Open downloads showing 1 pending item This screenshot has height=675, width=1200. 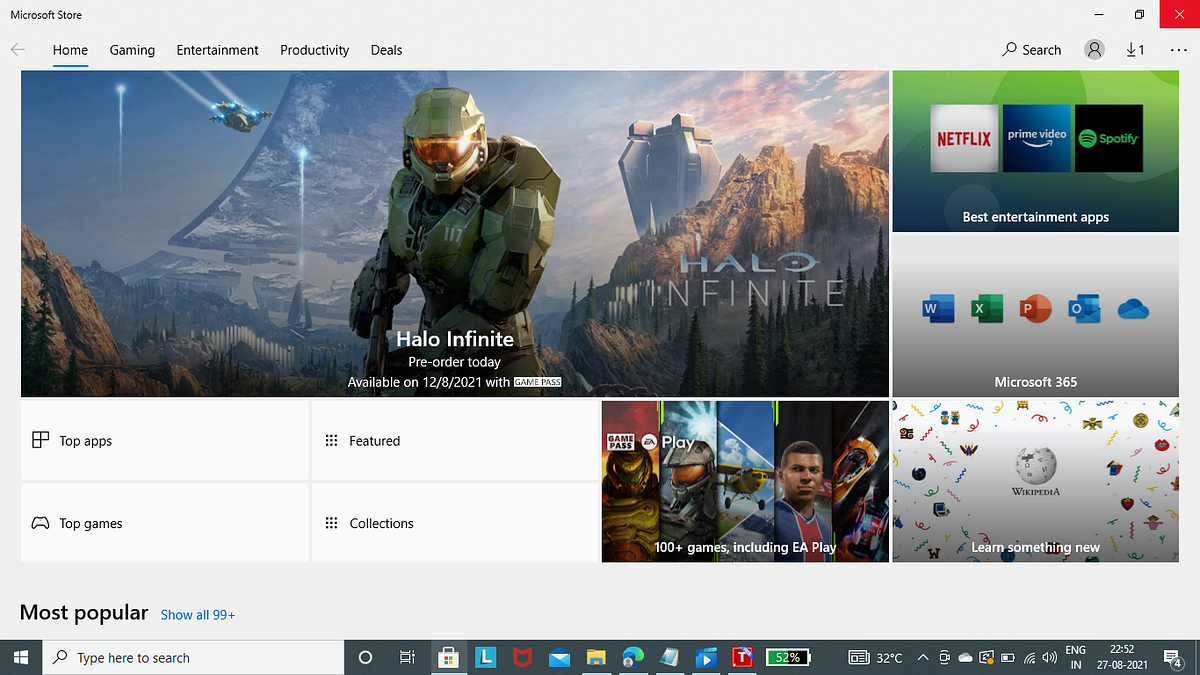(x=1135, y=49)
